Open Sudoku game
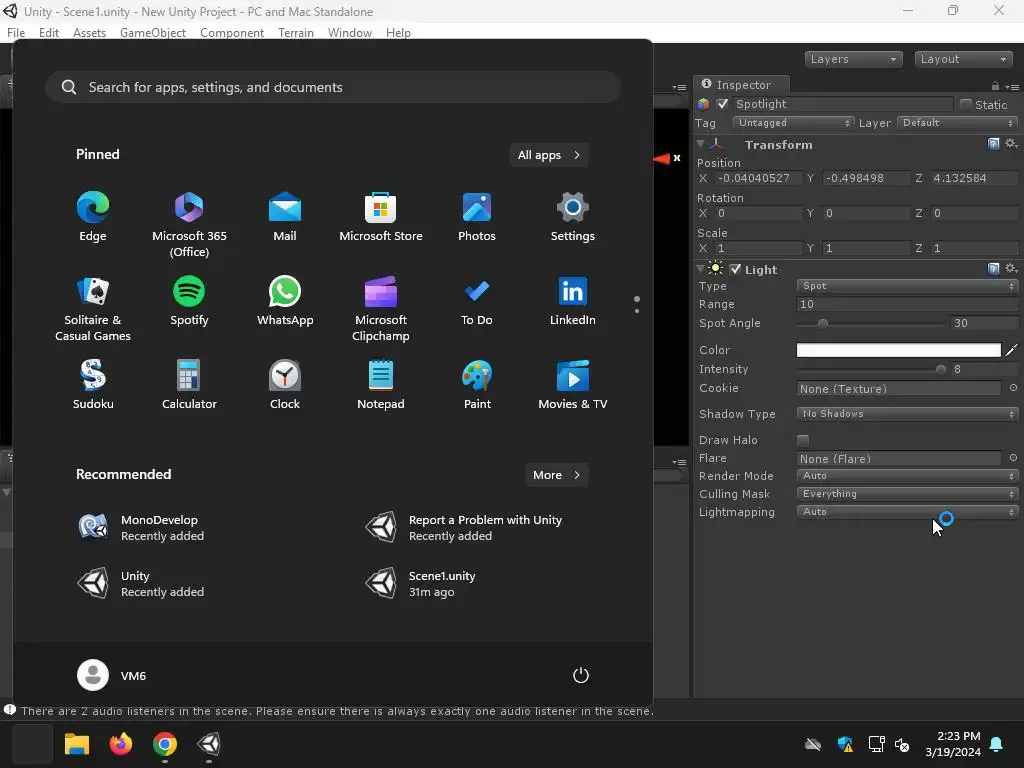Screen dimensions: 1024x768 93,385
